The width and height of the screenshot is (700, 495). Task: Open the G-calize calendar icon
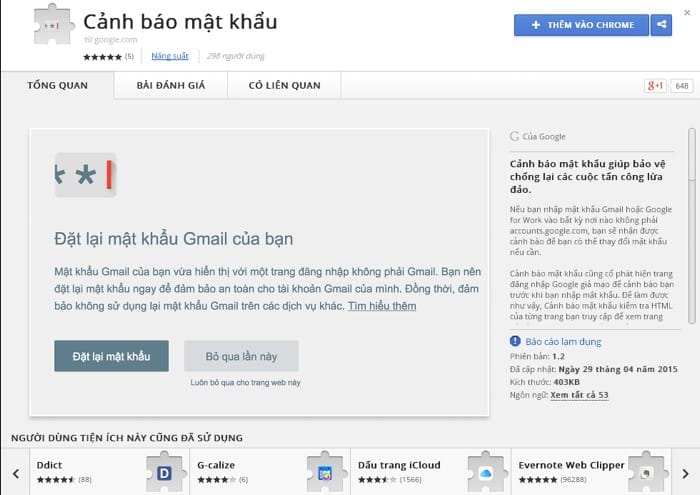click(324, 472)
